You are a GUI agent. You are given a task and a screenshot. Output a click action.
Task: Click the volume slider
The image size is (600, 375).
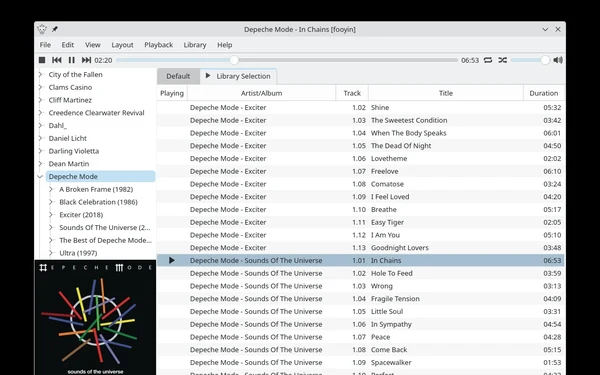[x=530, y=60]
